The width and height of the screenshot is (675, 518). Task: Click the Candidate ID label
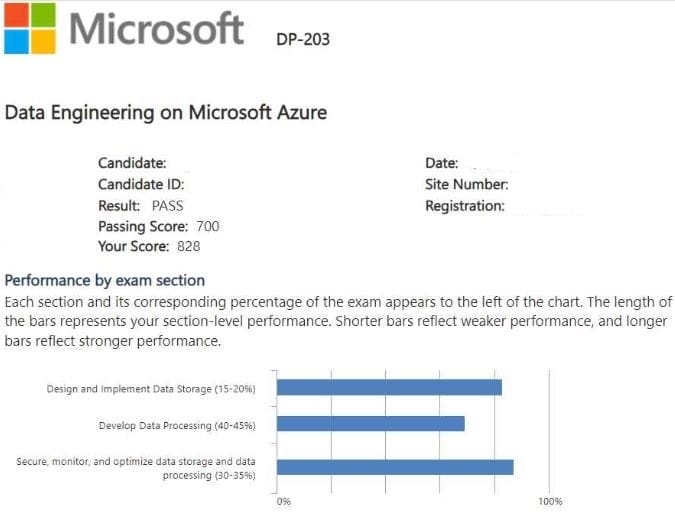[x=141, y=184]
